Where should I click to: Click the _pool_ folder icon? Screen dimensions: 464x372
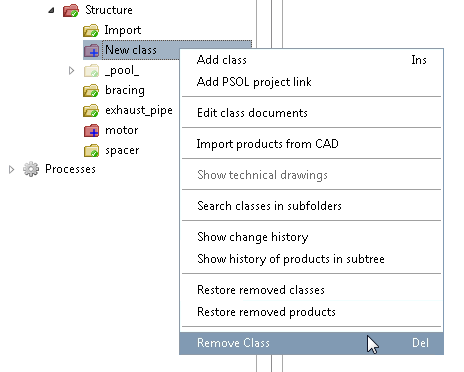(91, 71)
